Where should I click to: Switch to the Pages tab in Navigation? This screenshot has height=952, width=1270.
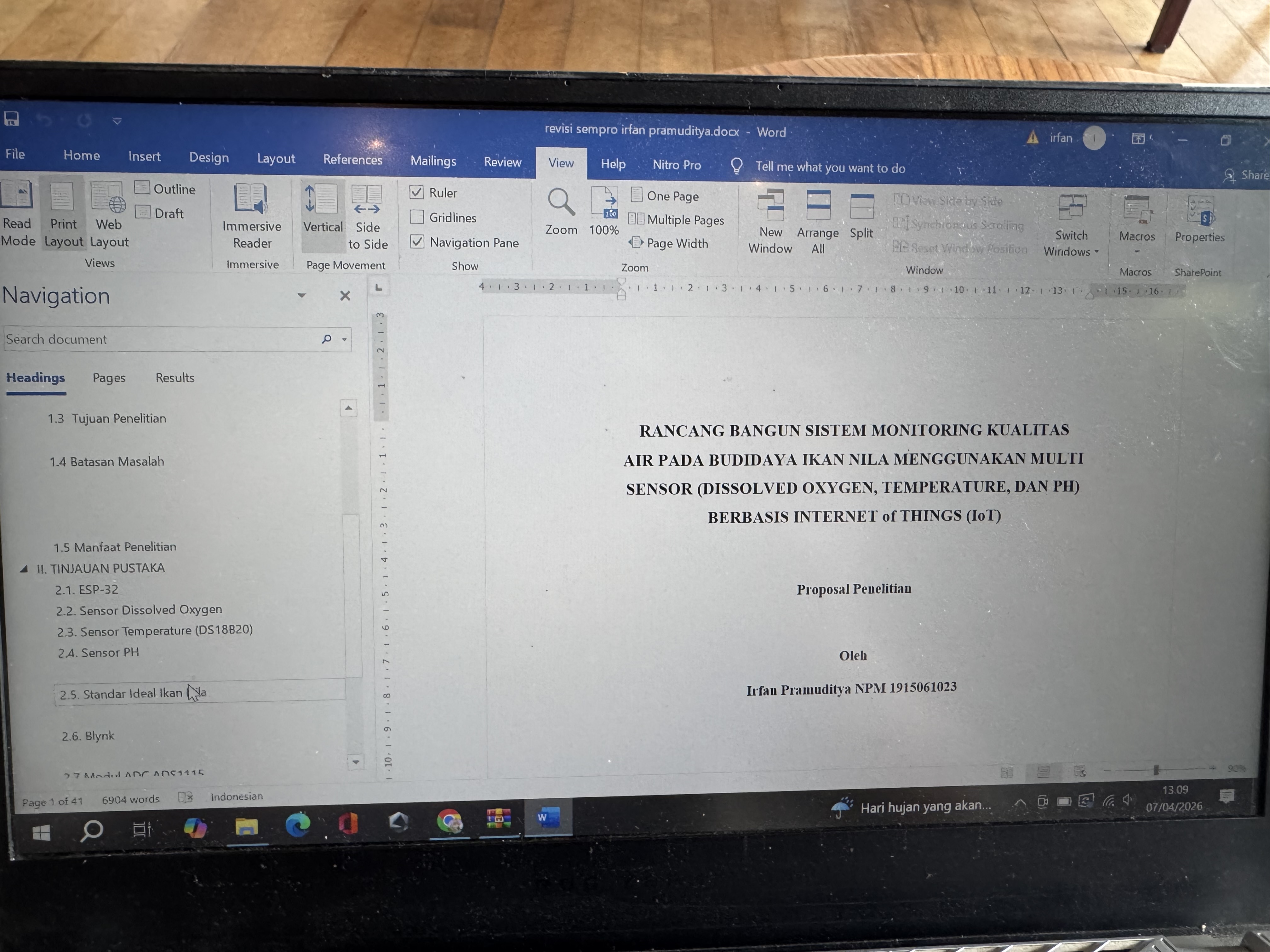(109, 377)
